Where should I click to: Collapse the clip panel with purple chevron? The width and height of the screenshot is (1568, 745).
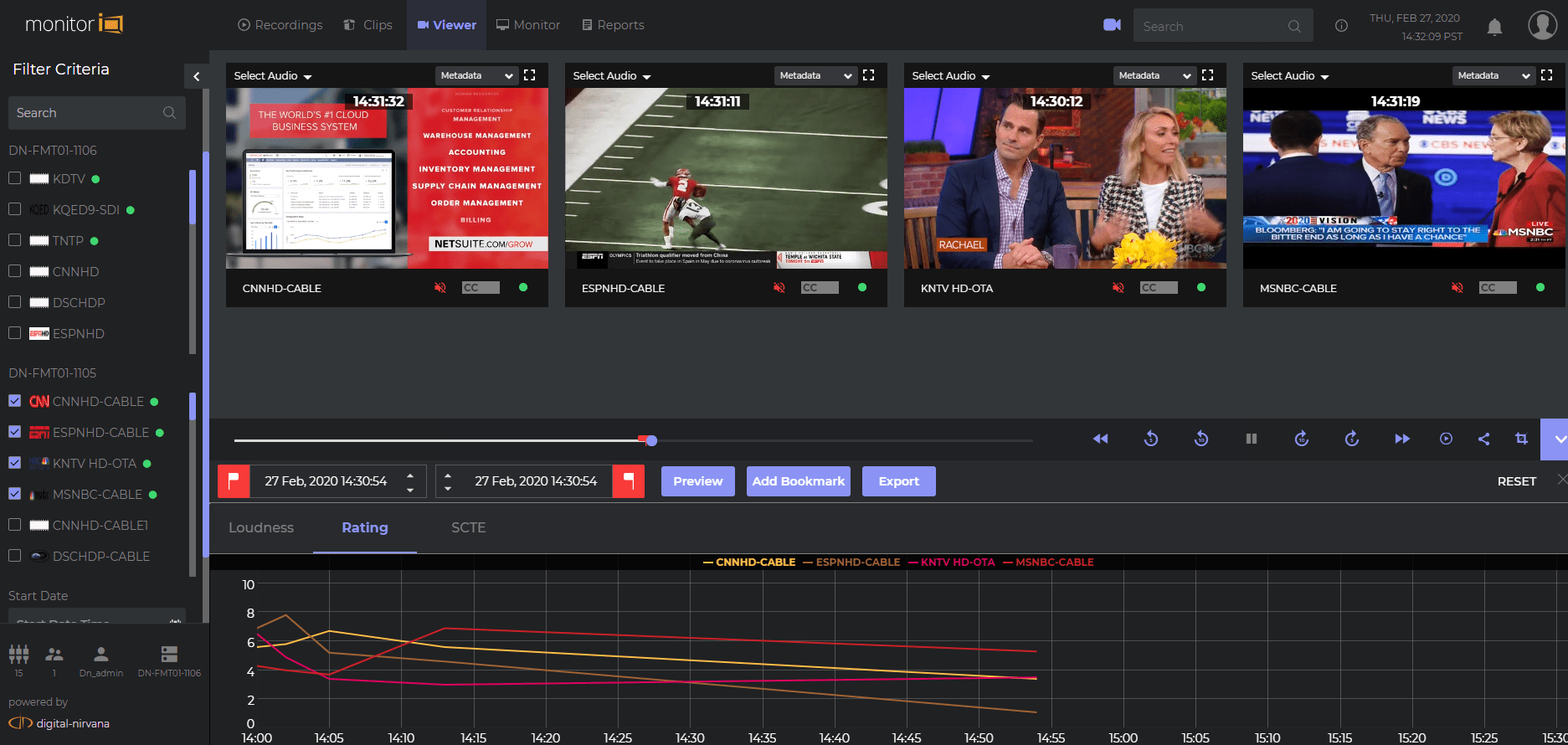pos(1555,439)
